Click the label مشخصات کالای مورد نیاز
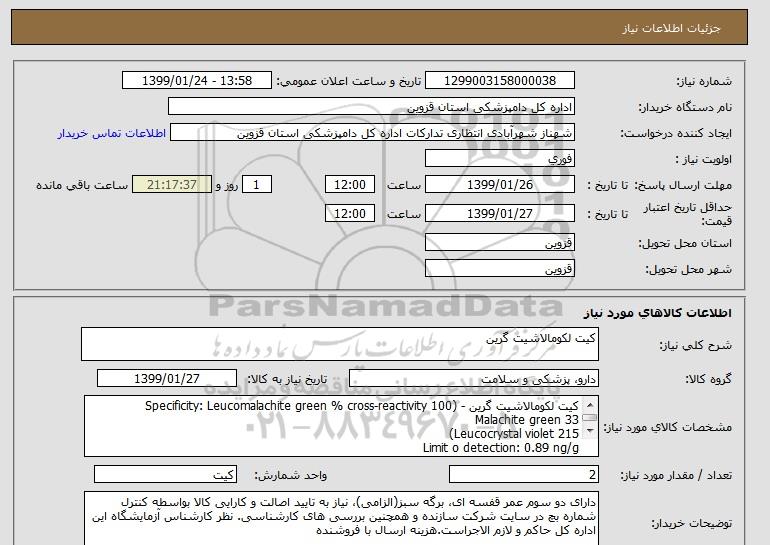The height and width of the screenshot is (545, 770). pos(667,427)
